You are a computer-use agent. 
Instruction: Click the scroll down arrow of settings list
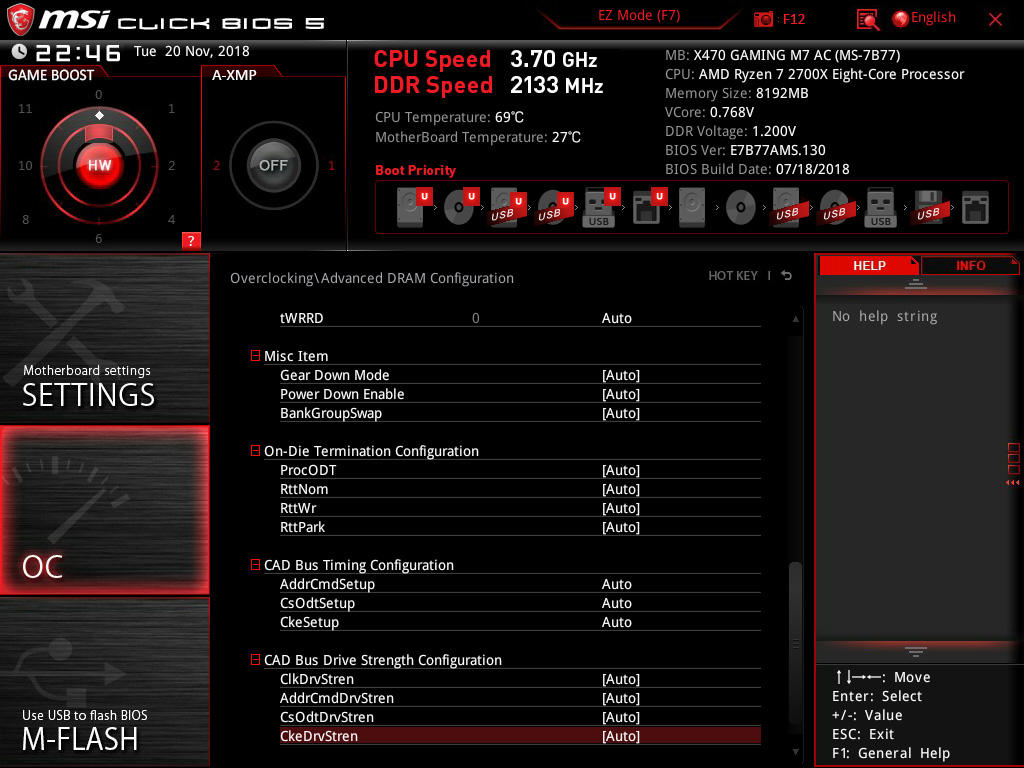[795, 752]
